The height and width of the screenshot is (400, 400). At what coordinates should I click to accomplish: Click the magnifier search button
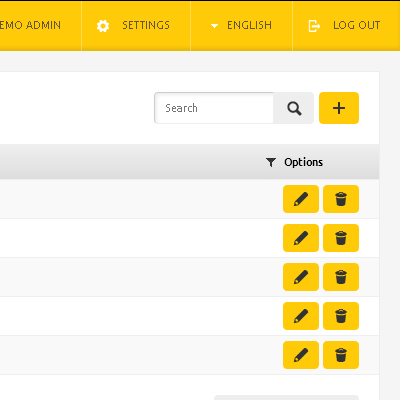pyautogui.click(x=294, y=108)
